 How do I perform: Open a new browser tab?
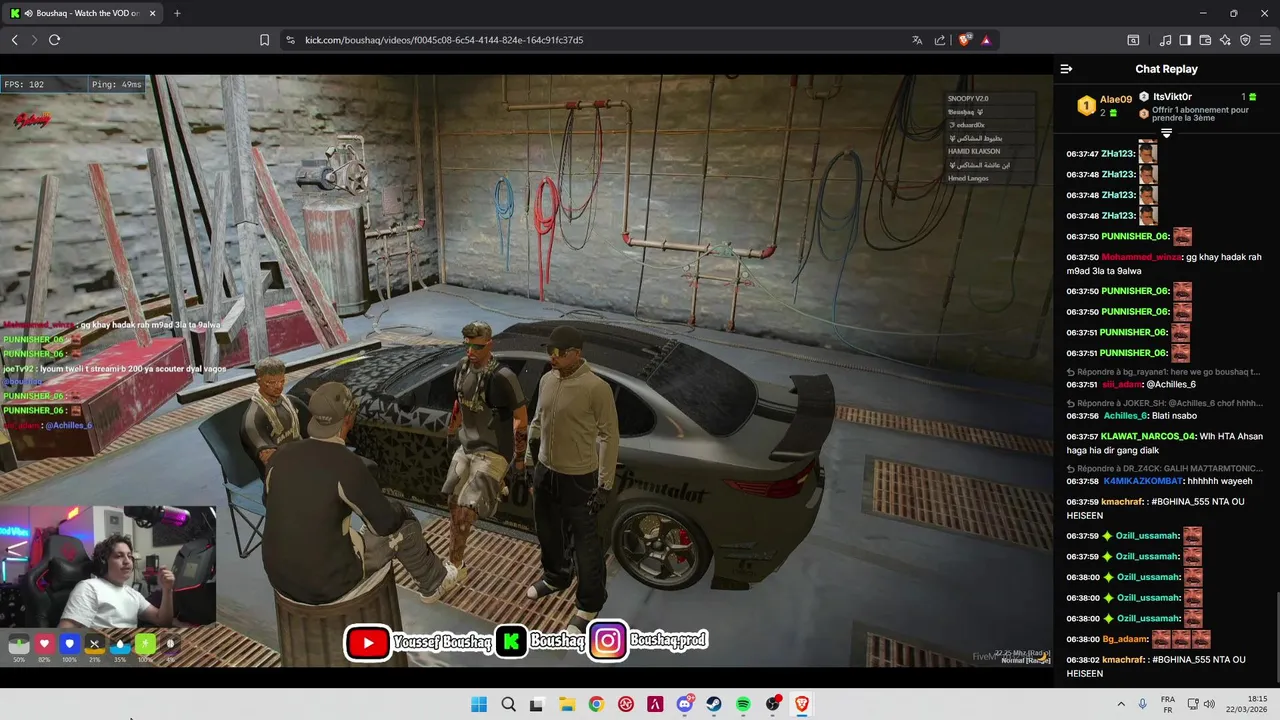tap(177, 13)
